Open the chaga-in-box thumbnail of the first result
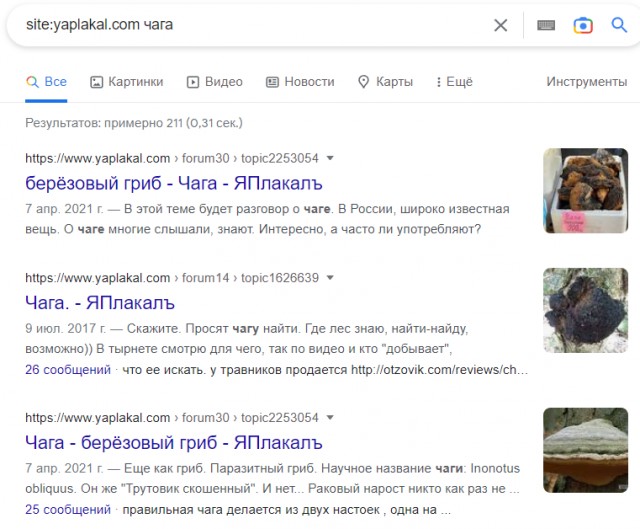The width and height of the screenshot is (640, 529). [585, 191]
